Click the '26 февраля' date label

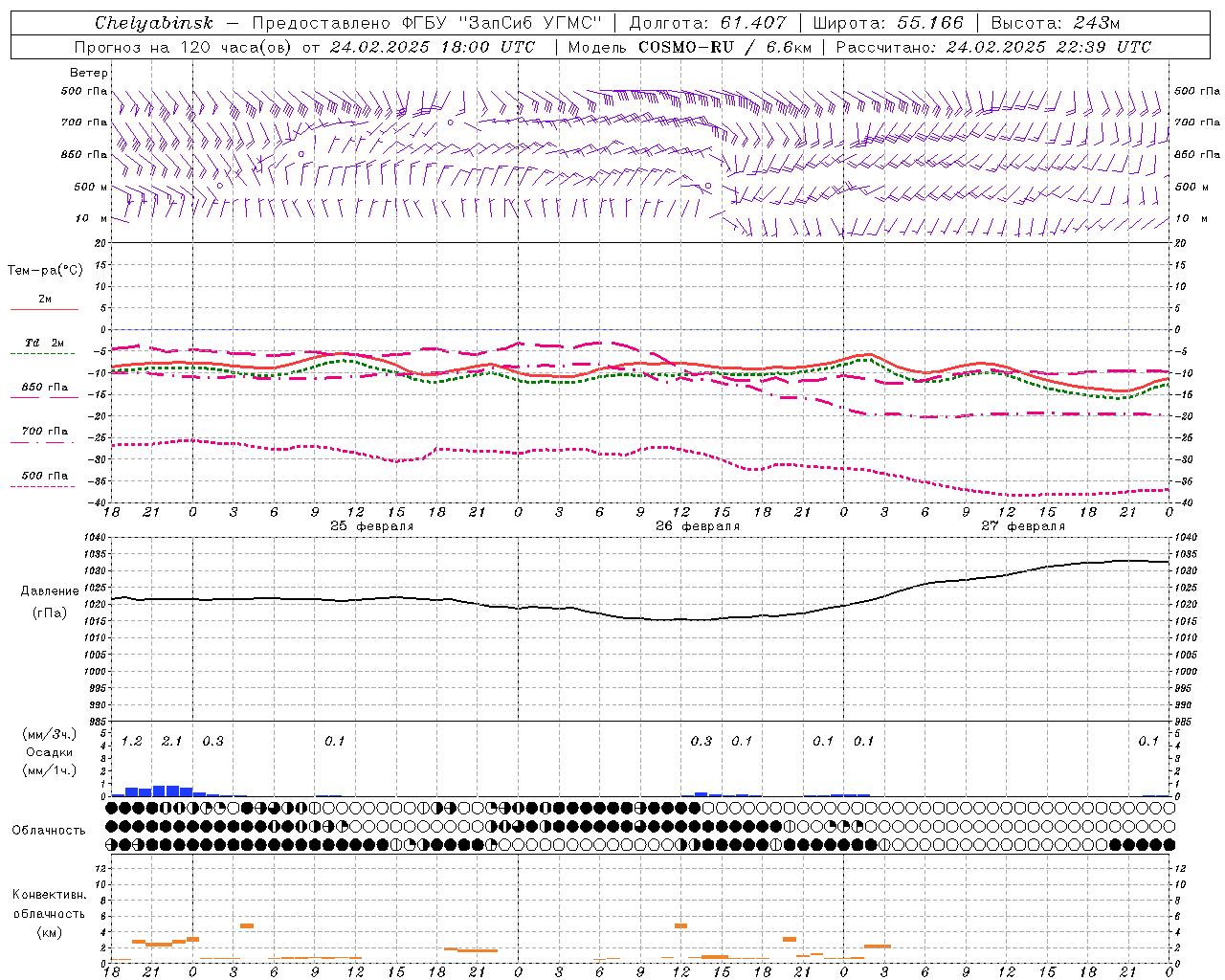point(698,526)
